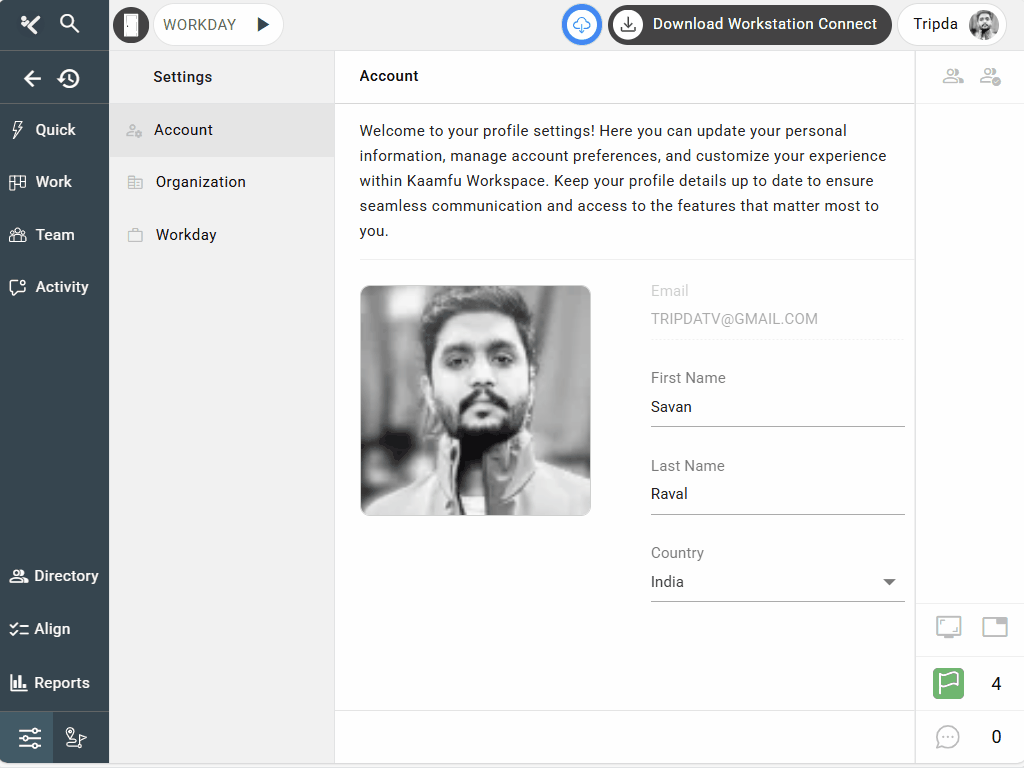This screenshot has width=1024, height=768.
Task: Toggle the fullscreen monitor view icon
Action: click(x=948, y=627)
